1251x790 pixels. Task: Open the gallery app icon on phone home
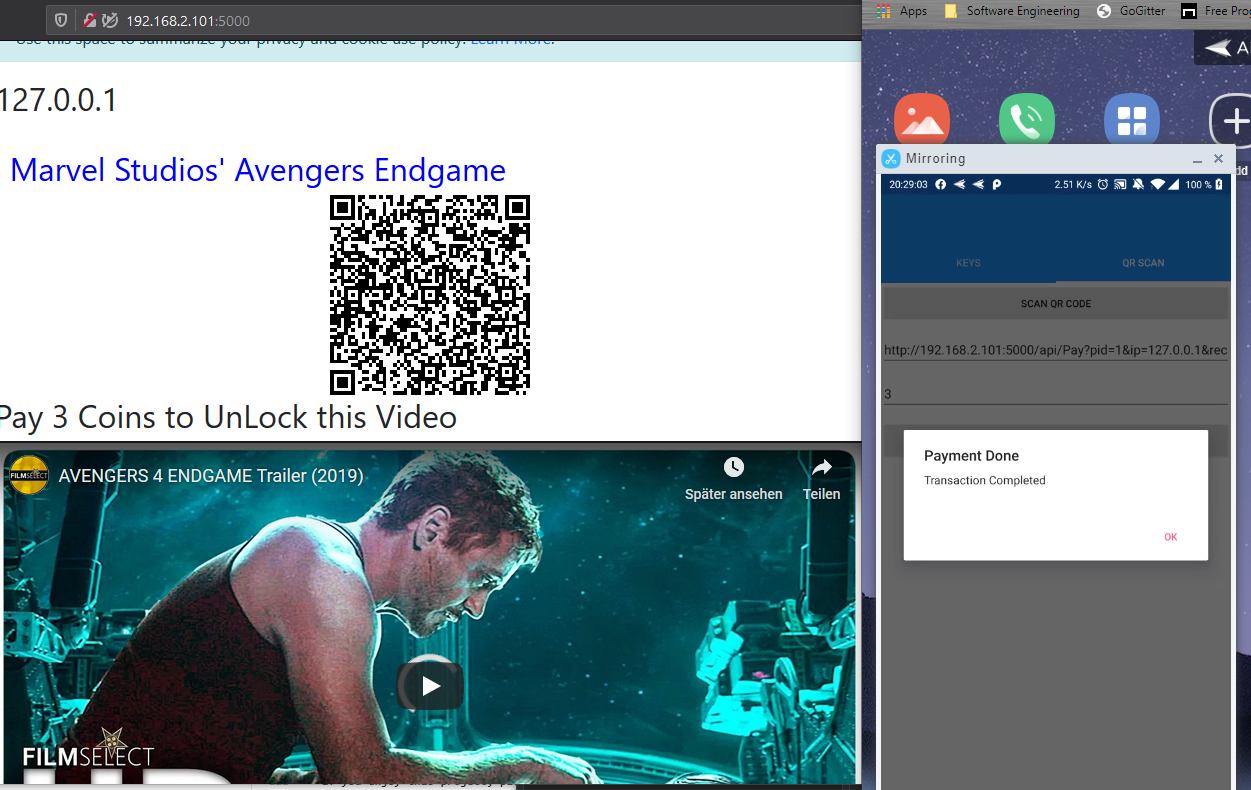click(921, 119)
